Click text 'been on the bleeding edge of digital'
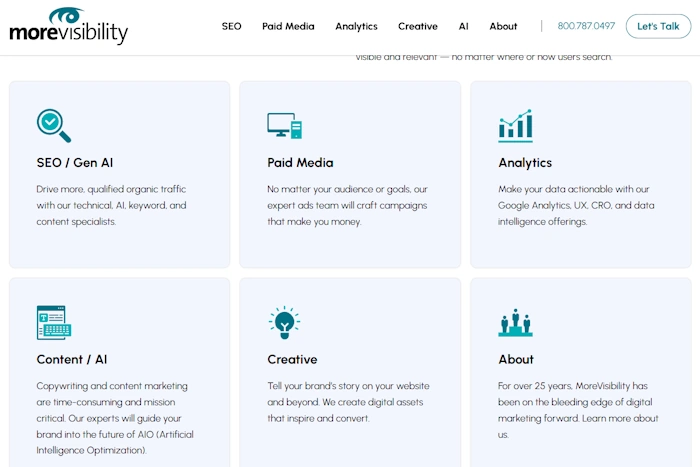 point(575,402)
